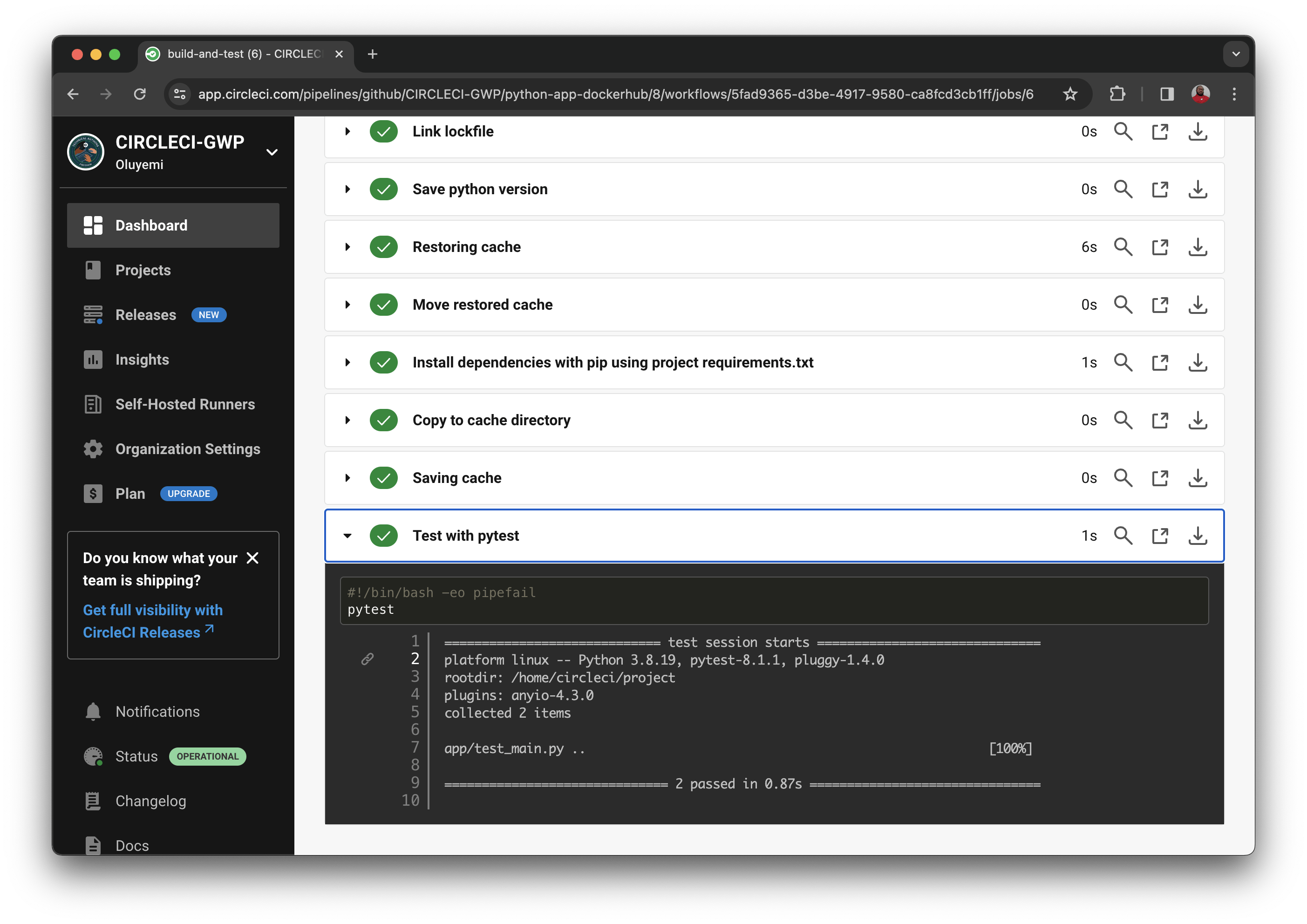This screenshot has width=1307, height=924.
Task: Open the Self-Hosted Runners page
Action: point(185,404)
